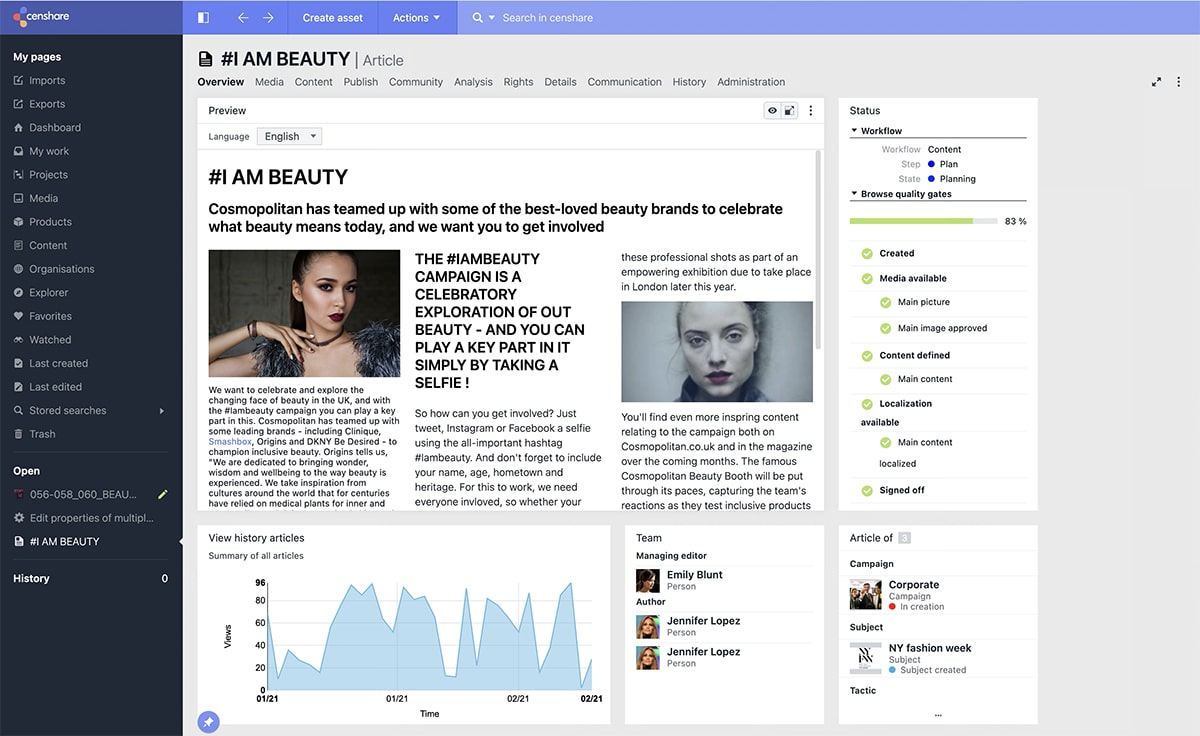The width and height of the screenshot is (1200, 736).
Task: Open the Products box icon
Action: 18,222
